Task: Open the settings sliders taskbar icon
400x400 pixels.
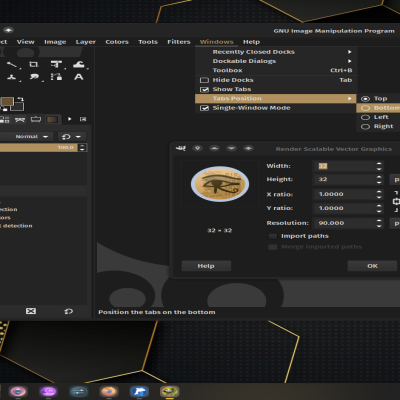Action: click(x=78, y=391)
